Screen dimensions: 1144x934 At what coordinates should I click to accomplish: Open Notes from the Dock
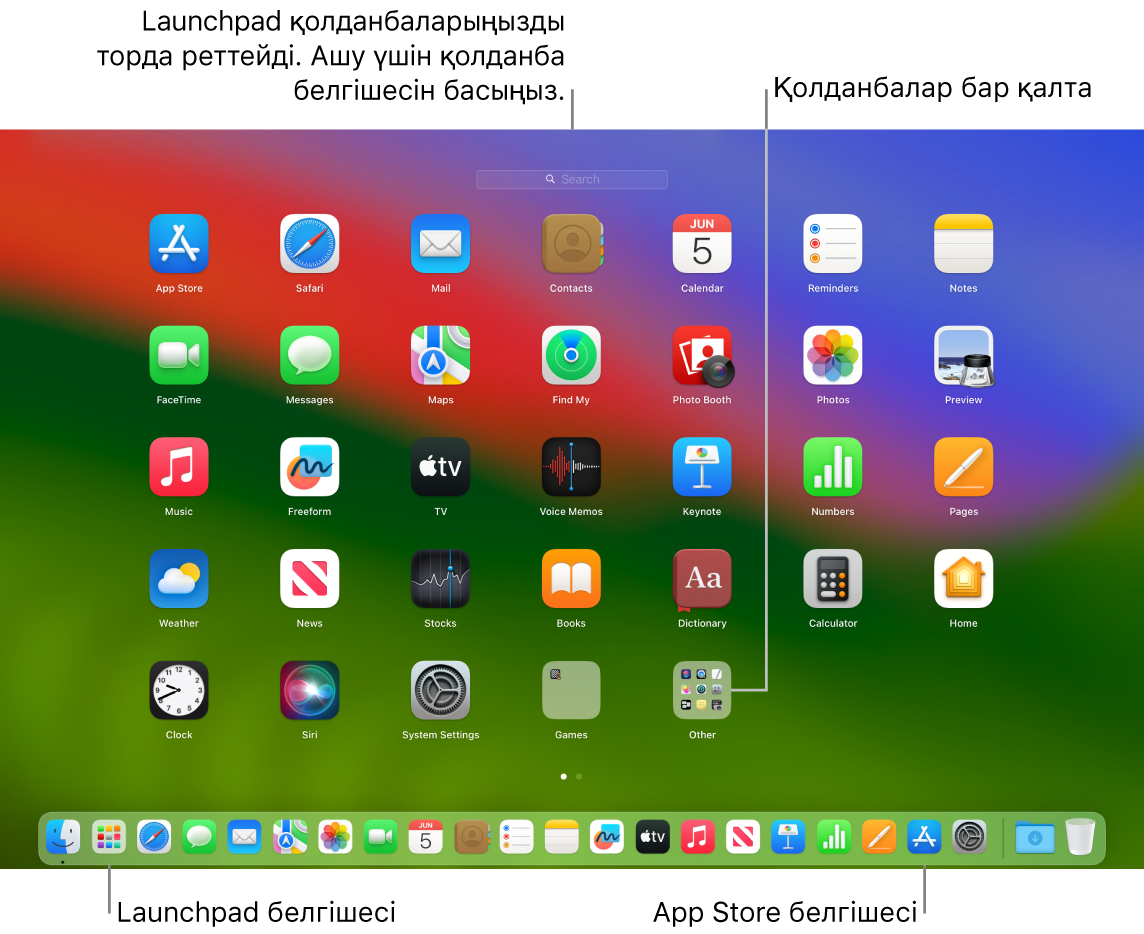(562, 837)
